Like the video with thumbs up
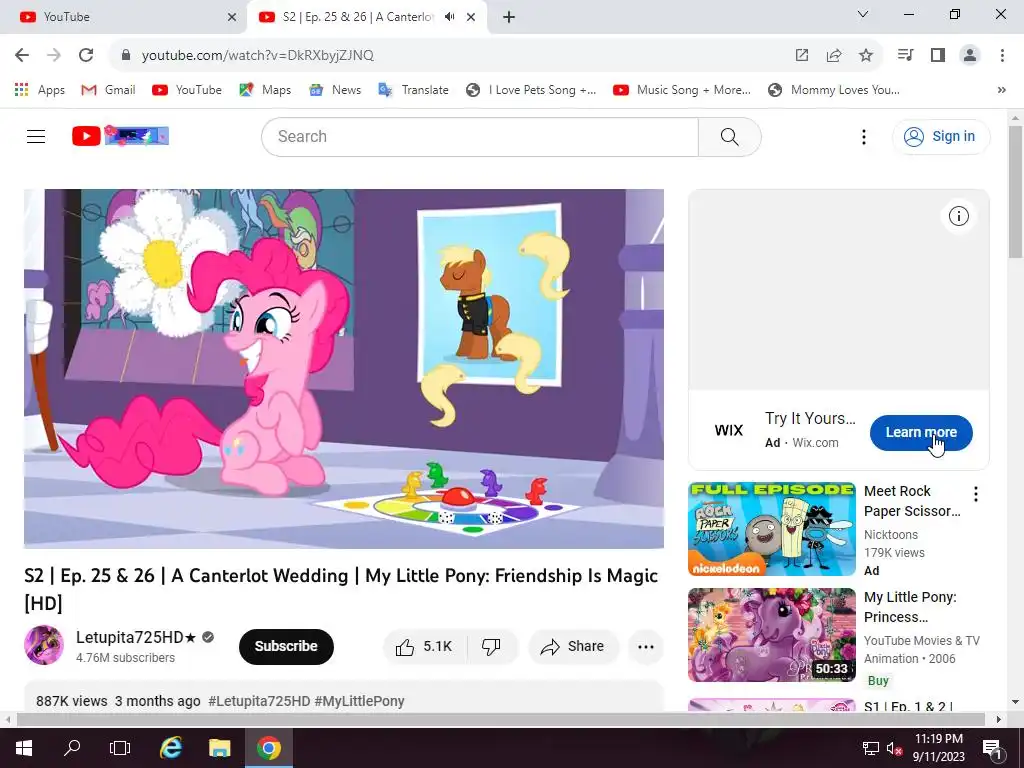This screenshot has width=1024, height=768. (424, 647)
